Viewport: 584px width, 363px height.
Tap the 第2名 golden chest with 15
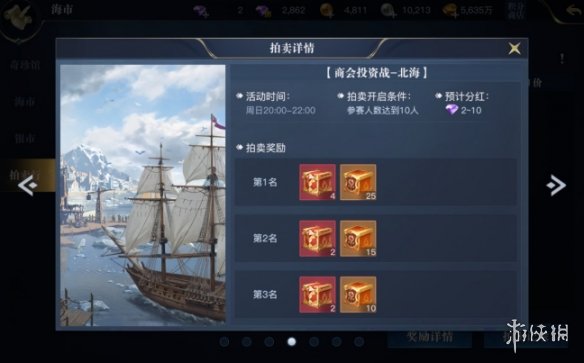(x=358, y=238)
